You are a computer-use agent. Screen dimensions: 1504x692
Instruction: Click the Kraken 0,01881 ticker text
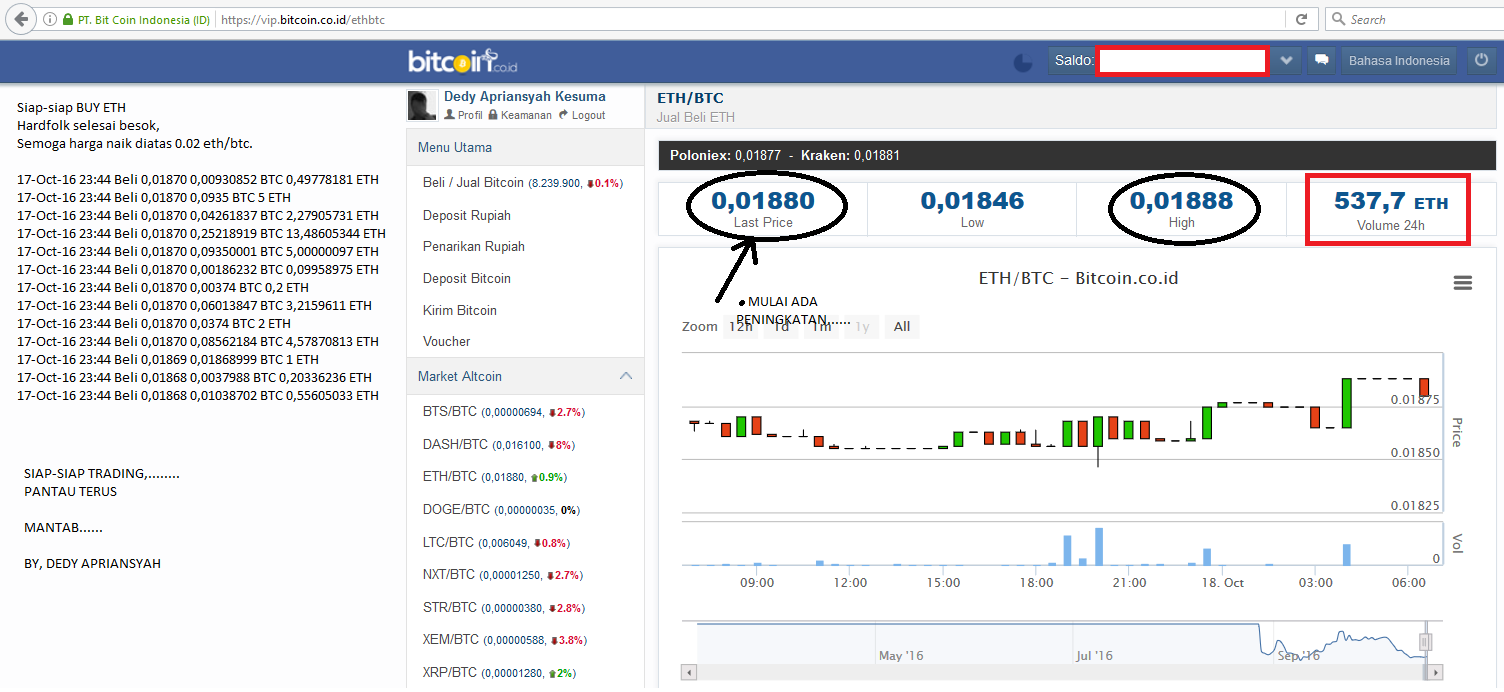(x=850, y=156)
